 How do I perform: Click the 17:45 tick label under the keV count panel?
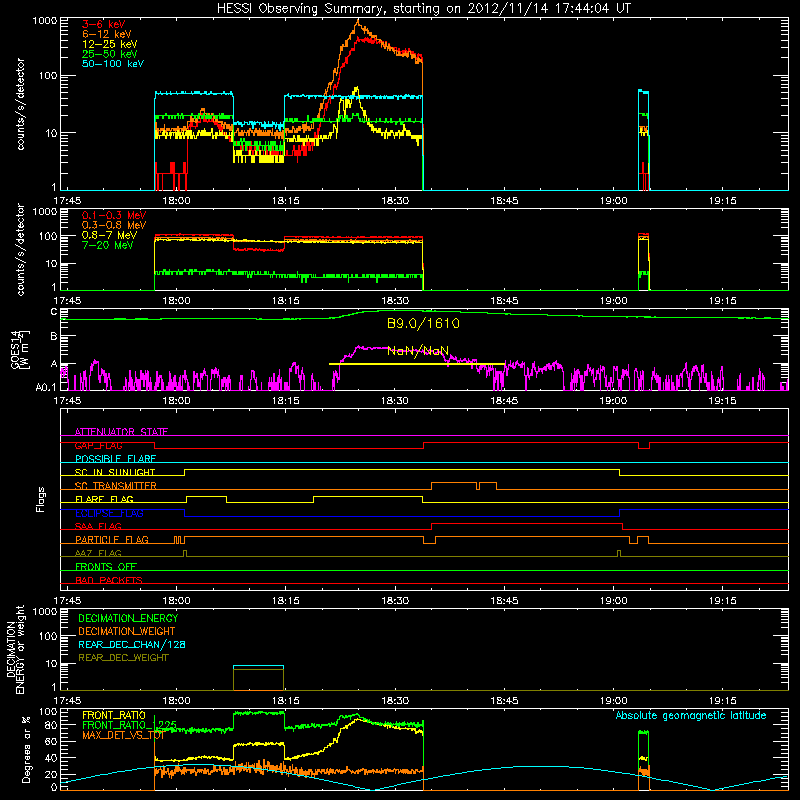[67, 201]
